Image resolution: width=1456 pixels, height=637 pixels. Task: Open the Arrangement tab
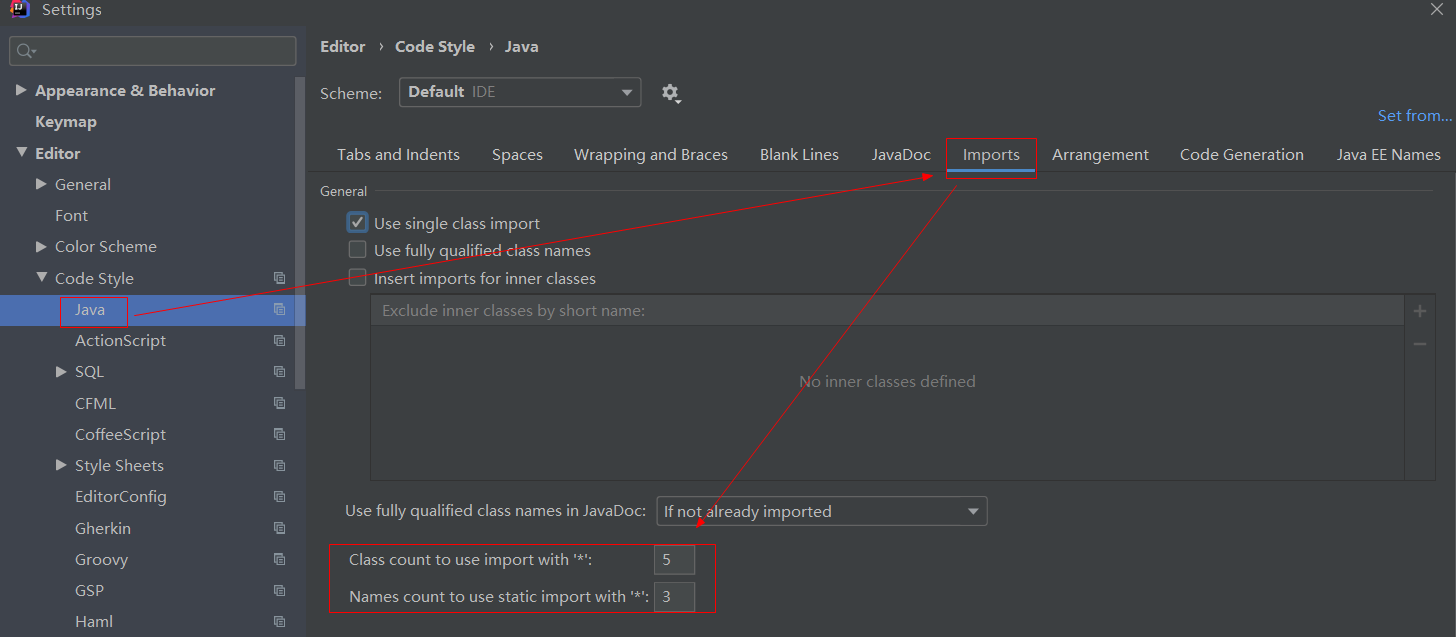(1100, 155)
